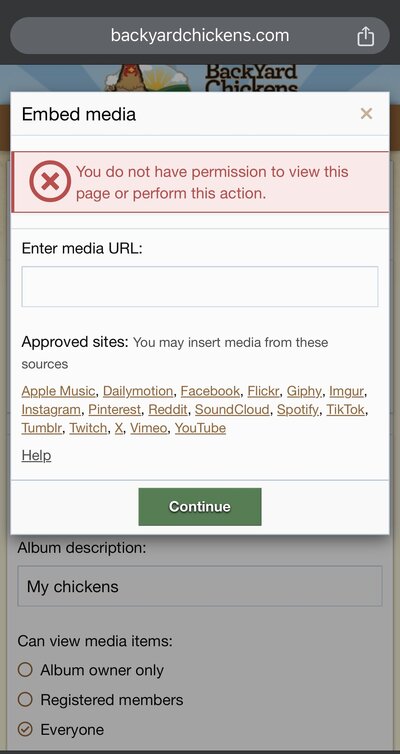
Task: Close the Embed media dialog
Action: coord(366,114)
